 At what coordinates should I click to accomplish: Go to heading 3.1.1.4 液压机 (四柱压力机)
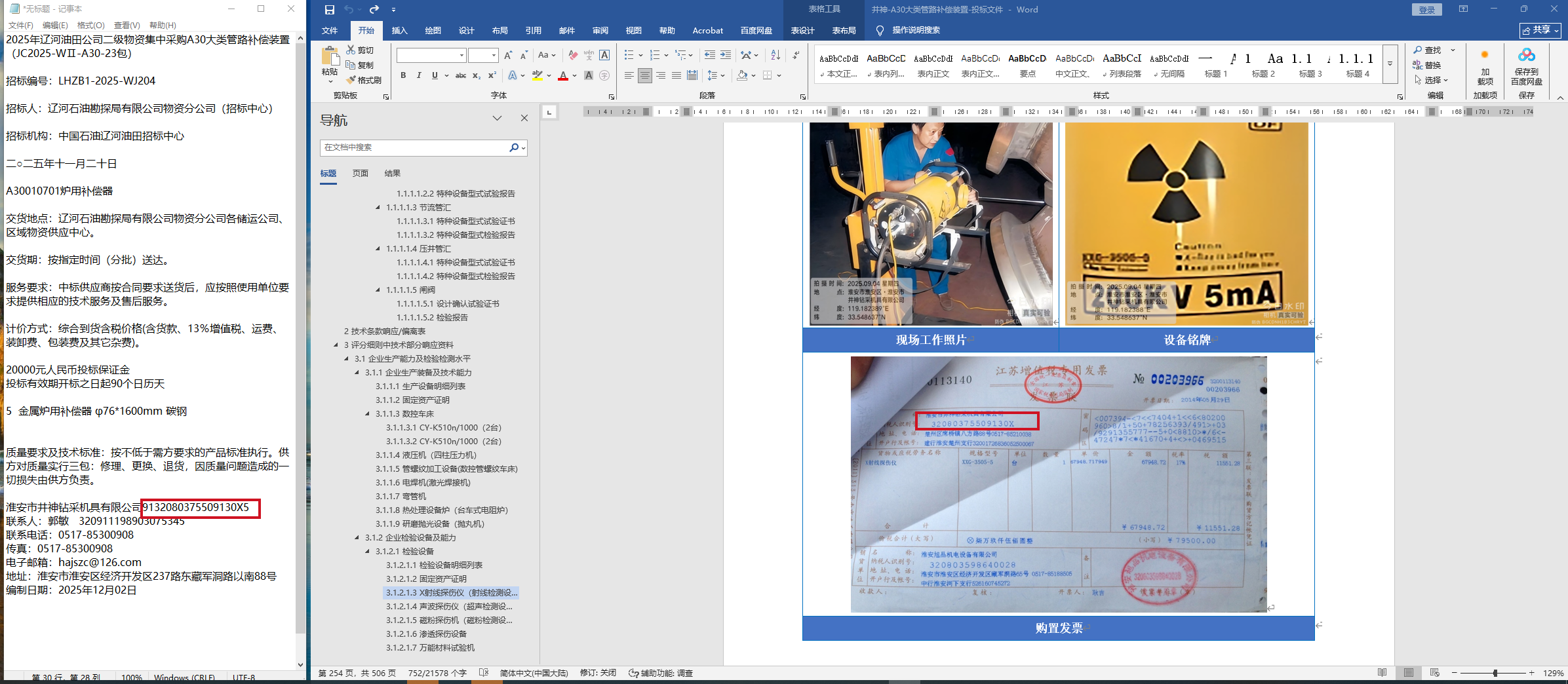(425, 455)
